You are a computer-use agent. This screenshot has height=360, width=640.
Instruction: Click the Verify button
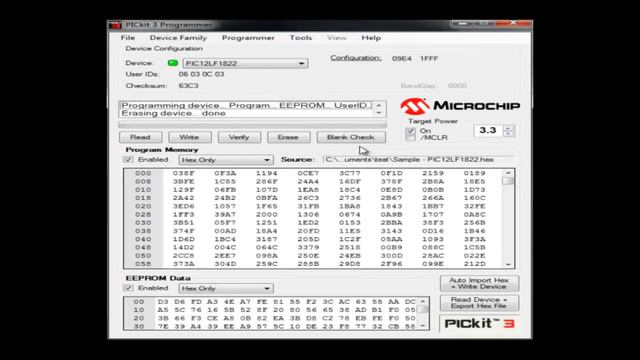tap(239, 137)
